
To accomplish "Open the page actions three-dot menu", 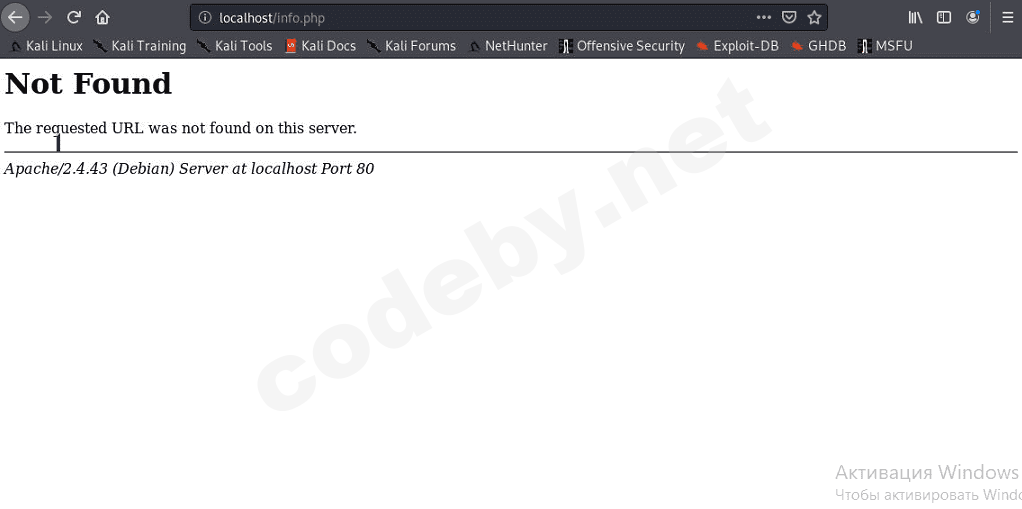I will [x=763, y=18].
